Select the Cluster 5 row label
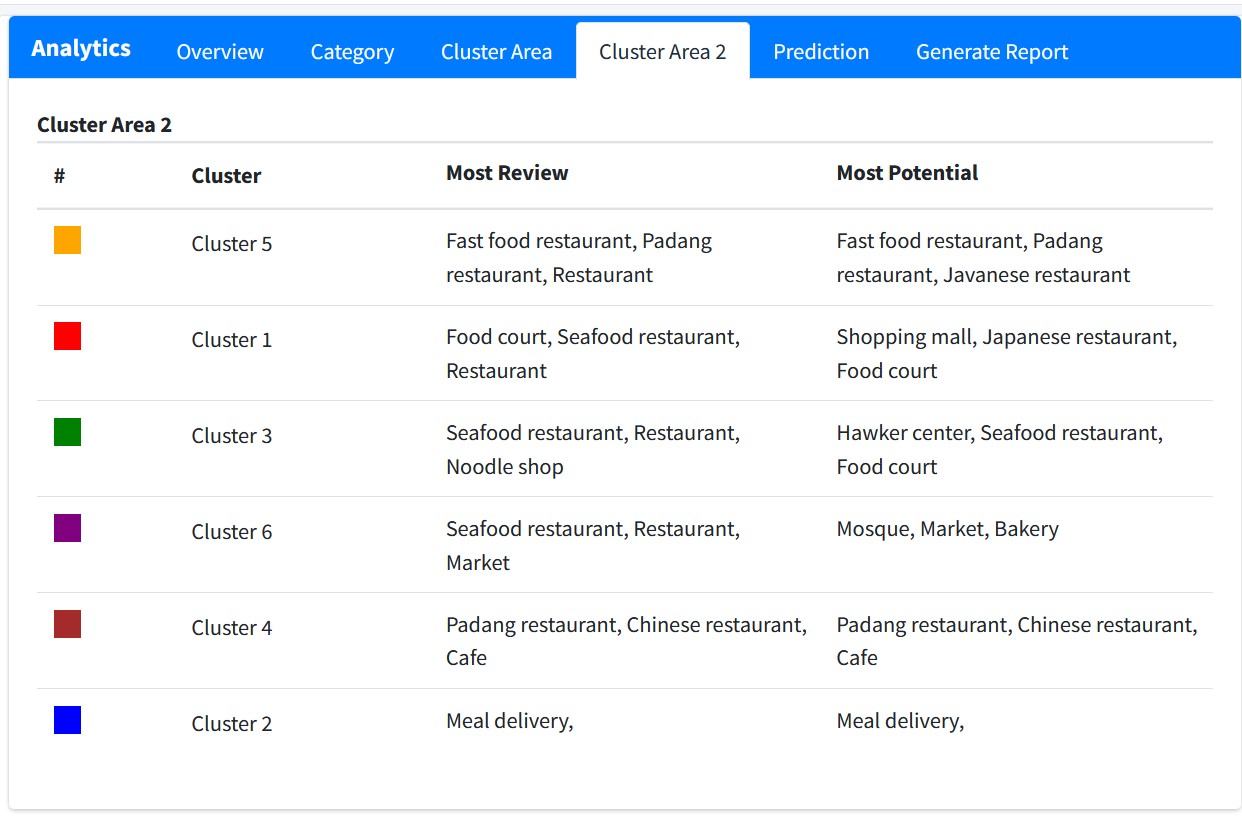Viewport: 1242px width, 820px height. click(x=232, y=244)
